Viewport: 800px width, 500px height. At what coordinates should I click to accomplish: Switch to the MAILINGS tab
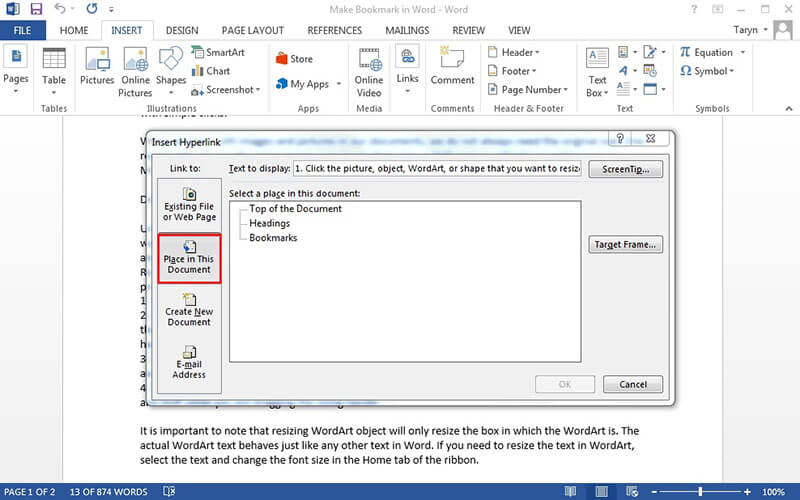(407, 31)
